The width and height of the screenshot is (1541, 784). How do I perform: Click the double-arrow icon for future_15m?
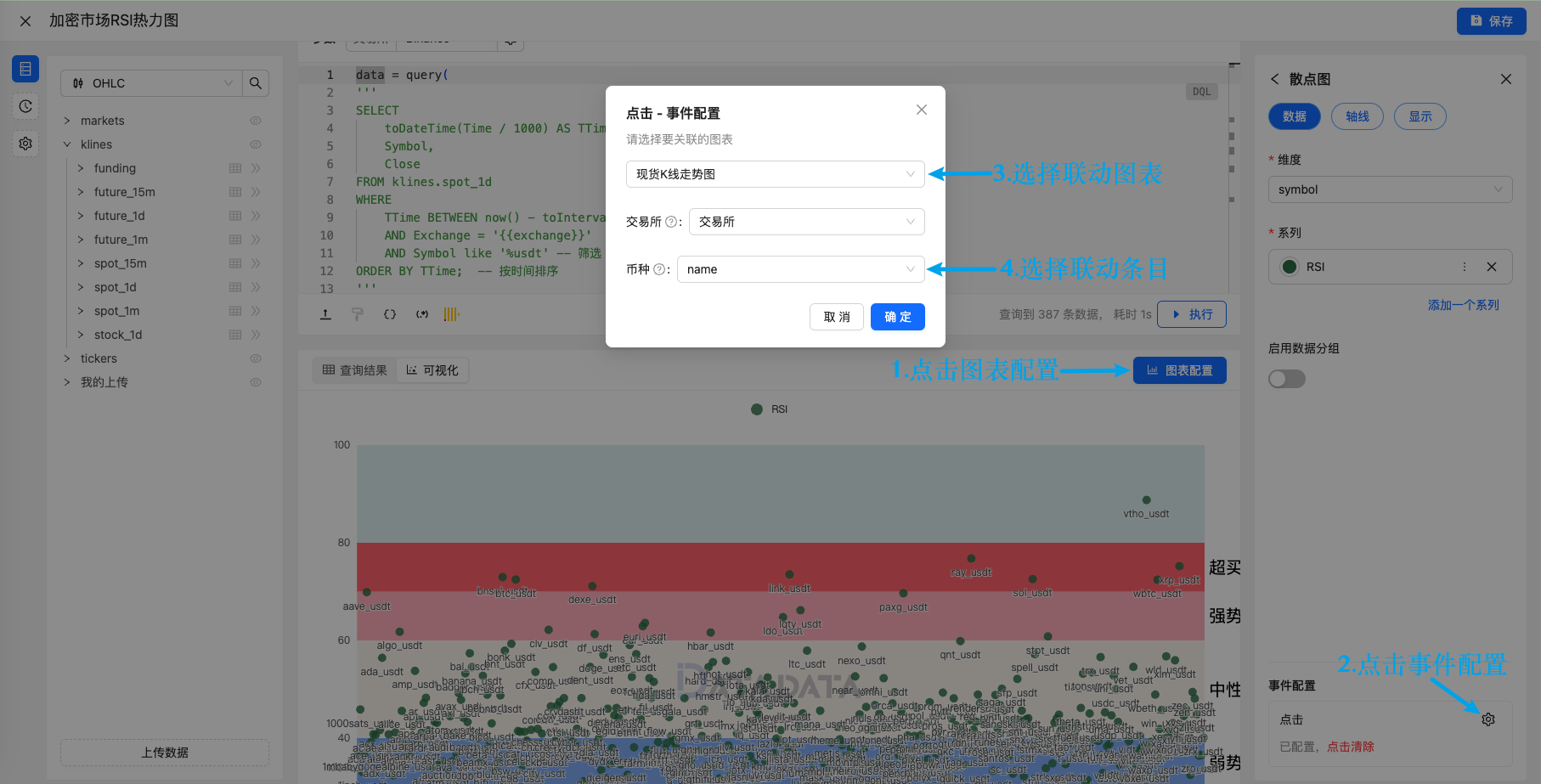coord(256,192)
